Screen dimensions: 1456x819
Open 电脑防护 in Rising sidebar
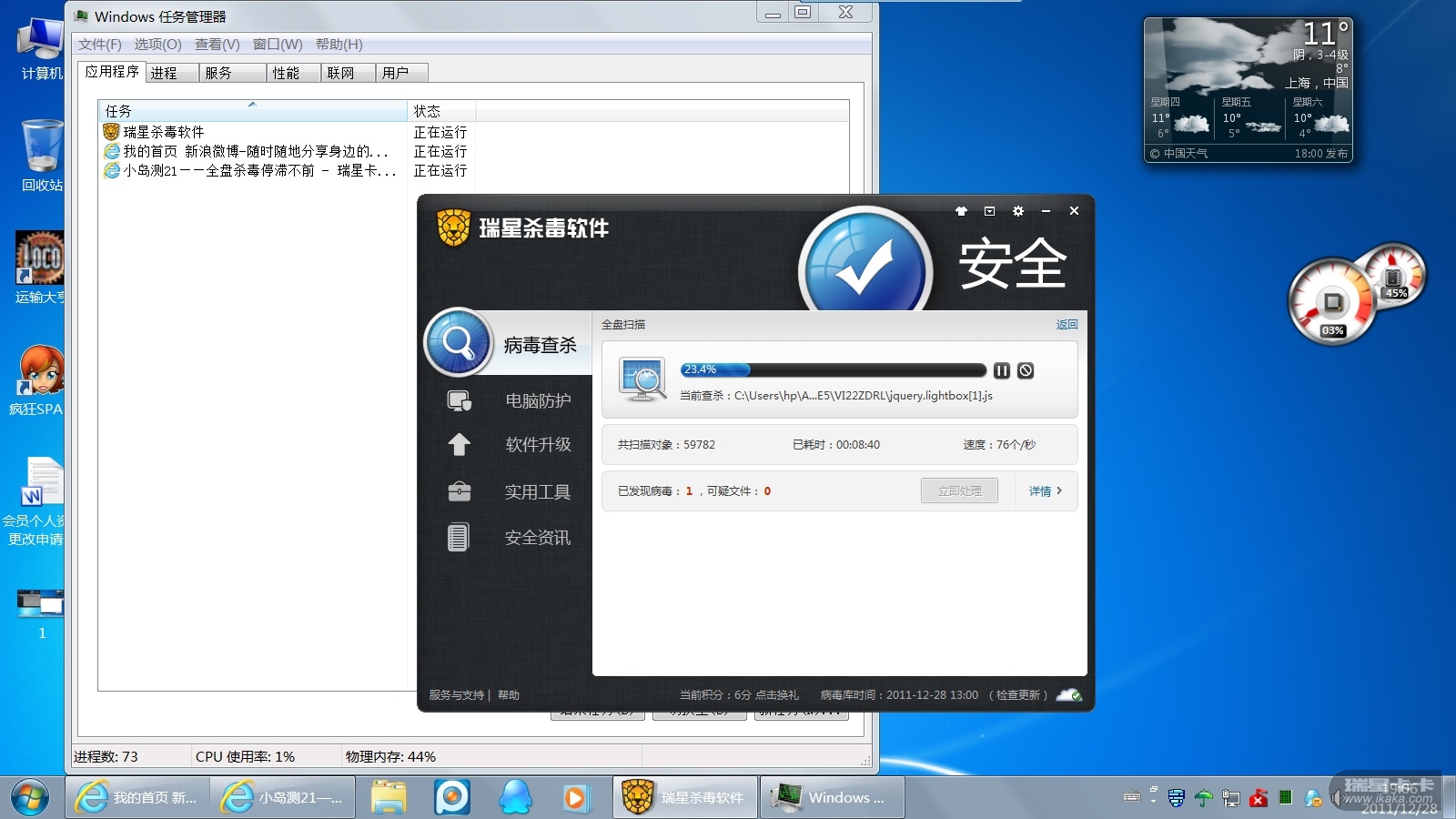click(x=538, y=400)
